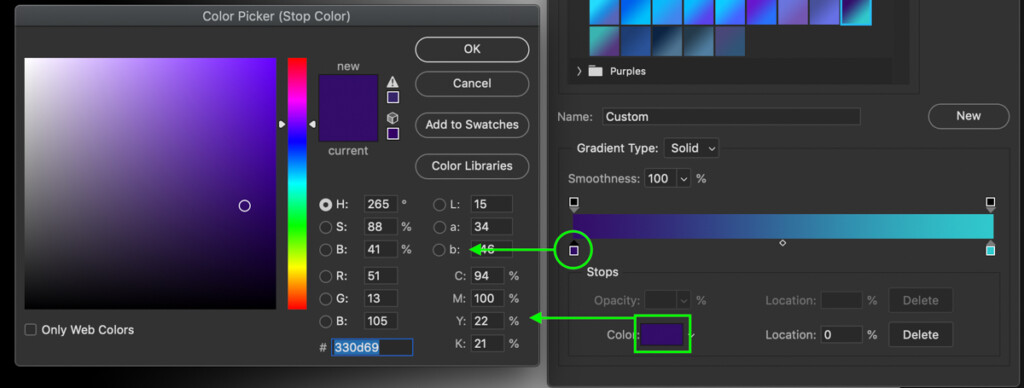Choose third gradient preset in second row
Image resolution: width=1024 pixels, height=388 pixels.
coord(667,41)
